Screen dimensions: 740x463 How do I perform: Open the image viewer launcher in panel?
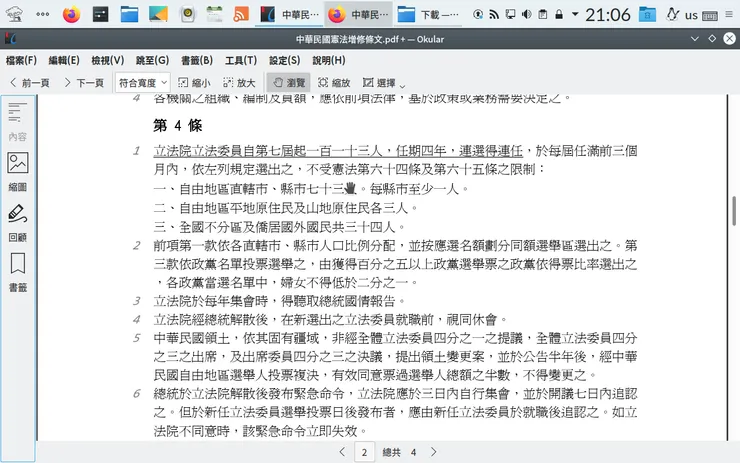click(159, 14)
